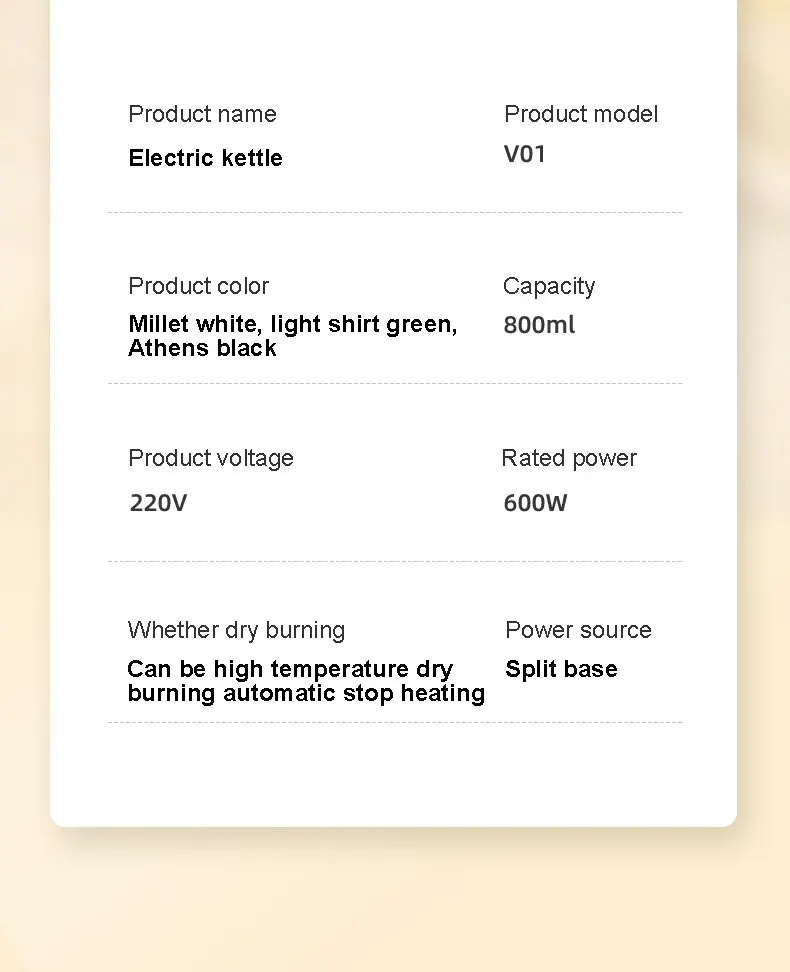Click the "Whether dry burning" label
The width and height of the screenshot is (790, 972).
[x=236, y=630]
